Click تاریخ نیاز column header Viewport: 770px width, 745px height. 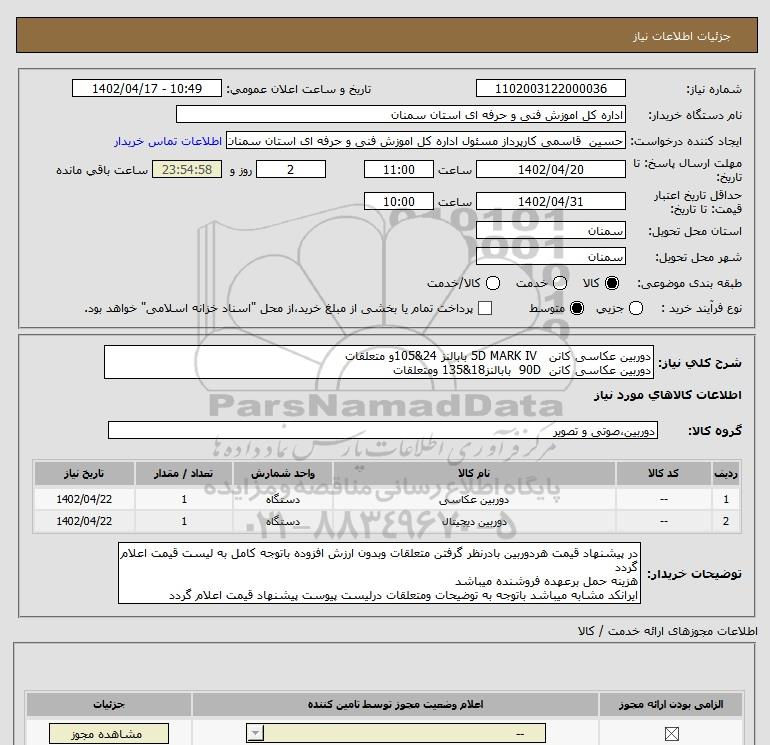pyautogui.click(x=84, y=473)
